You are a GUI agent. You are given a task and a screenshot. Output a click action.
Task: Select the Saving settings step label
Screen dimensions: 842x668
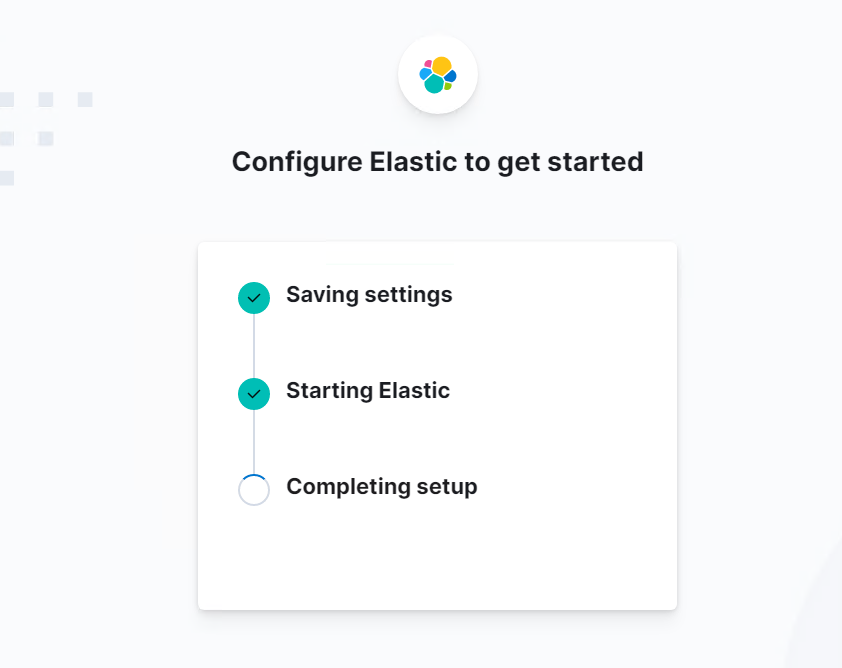369,295
